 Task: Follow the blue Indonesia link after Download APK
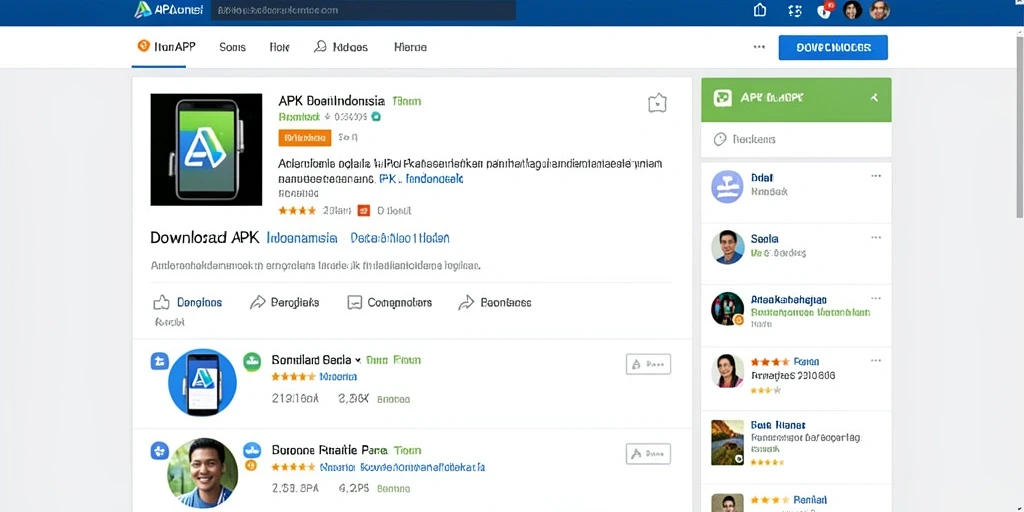[302, 238]
